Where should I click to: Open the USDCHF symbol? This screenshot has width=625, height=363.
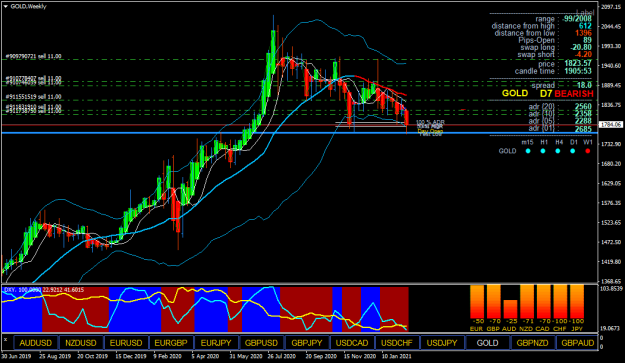[397, 343]
